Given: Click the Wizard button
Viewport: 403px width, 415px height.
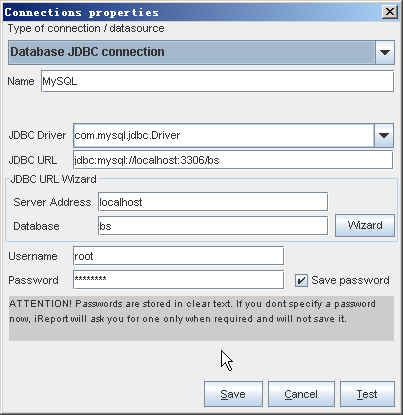Looking at the screenshot, I should 365,225.
